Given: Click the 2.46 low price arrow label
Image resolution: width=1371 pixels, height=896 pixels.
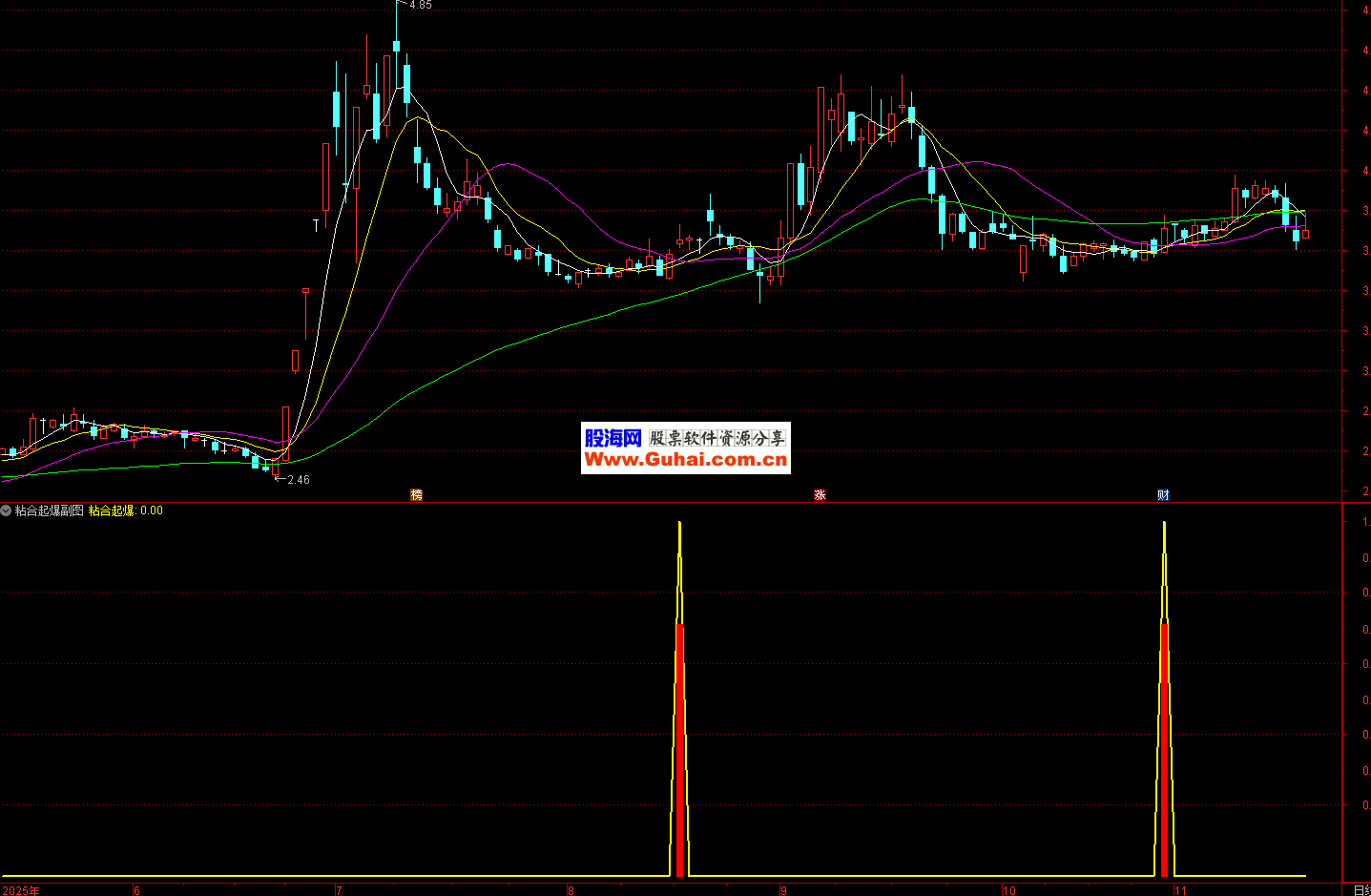Looking at the screenshot, I should tap(295, 480).
